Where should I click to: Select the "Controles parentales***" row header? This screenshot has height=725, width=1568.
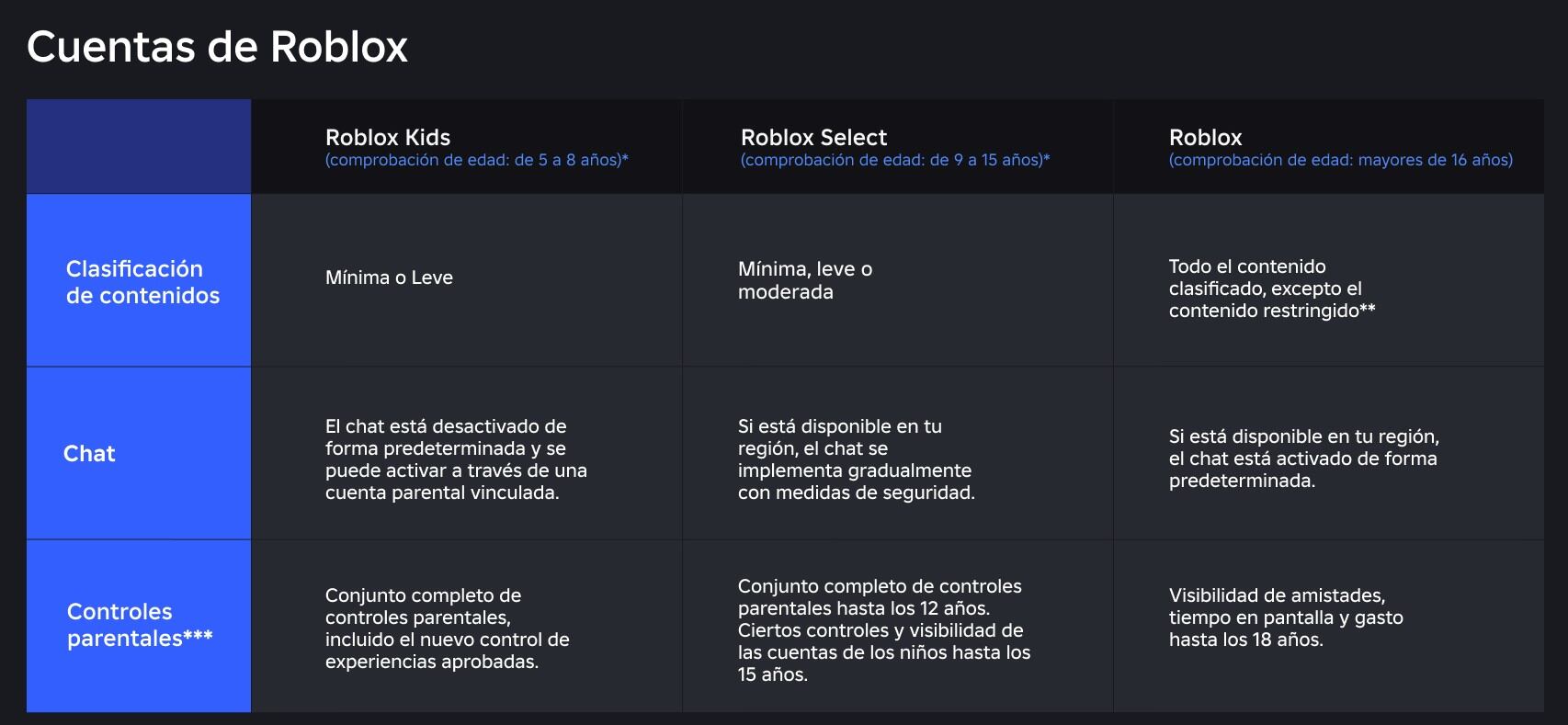click(139, 625)
